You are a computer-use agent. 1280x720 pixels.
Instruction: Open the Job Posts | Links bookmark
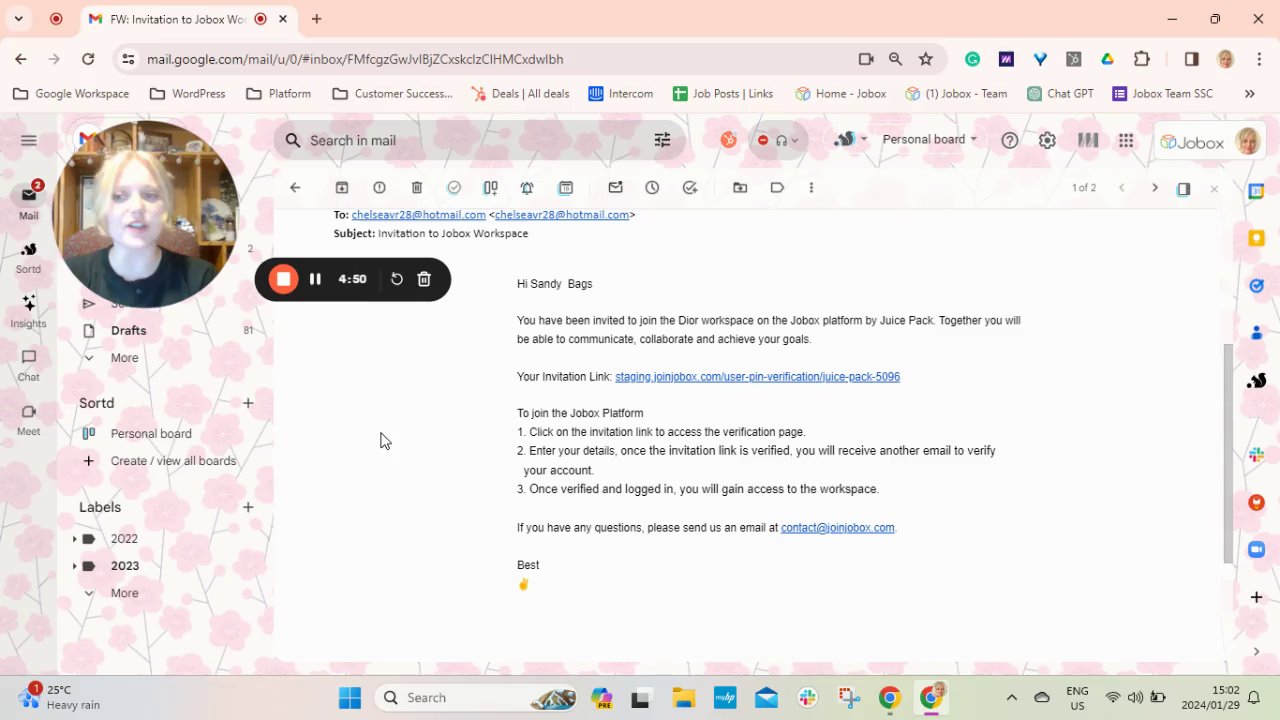(x=723, y=94)
